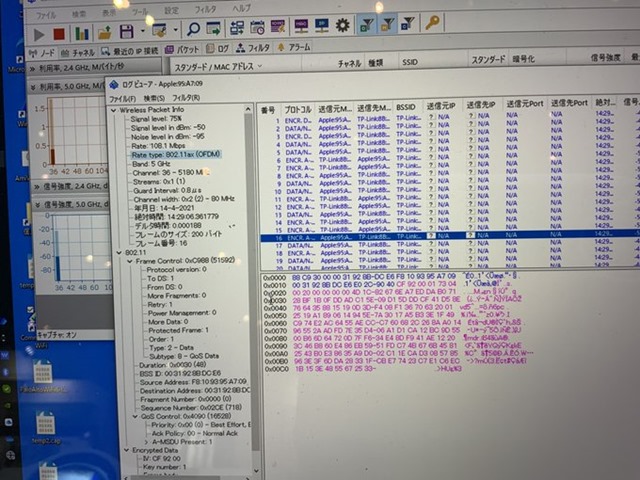The height and width of the screenshot is (480, 640).
Task: Click SSID column header in main window
Action: tap(410, 62)
